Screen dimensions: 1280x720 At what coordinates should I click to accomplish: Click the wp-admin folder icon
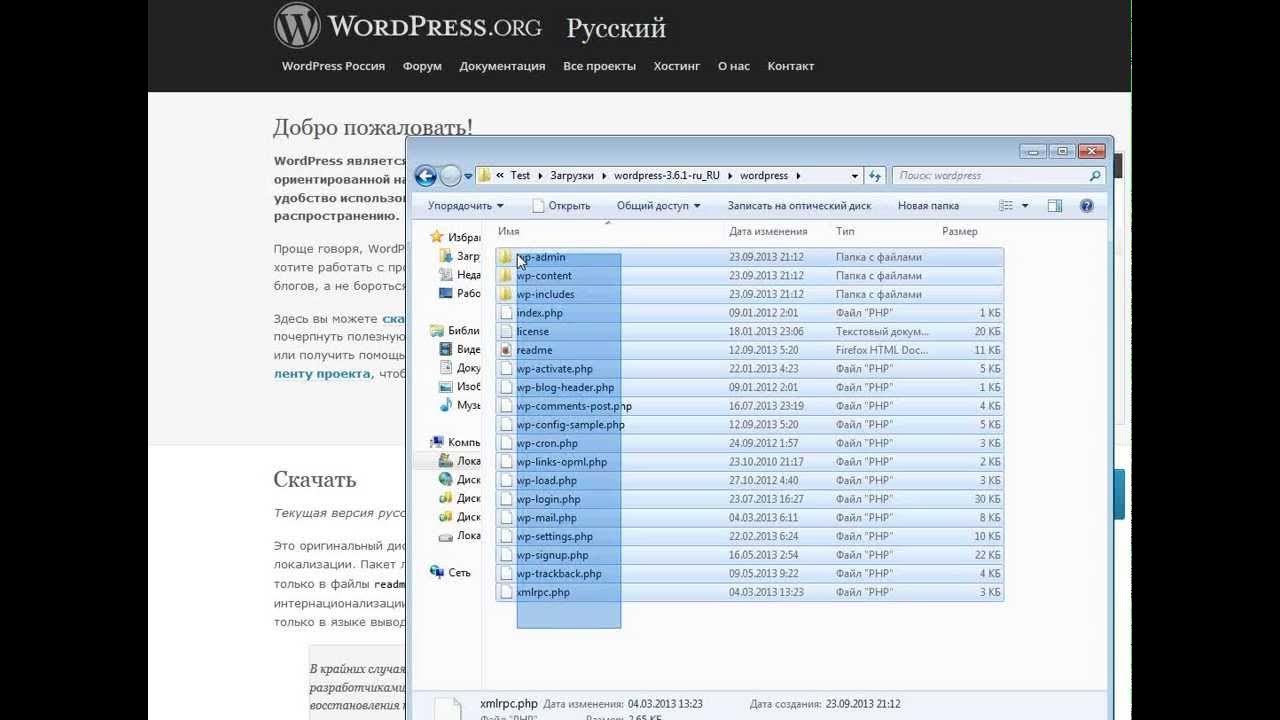pos(506,257)
